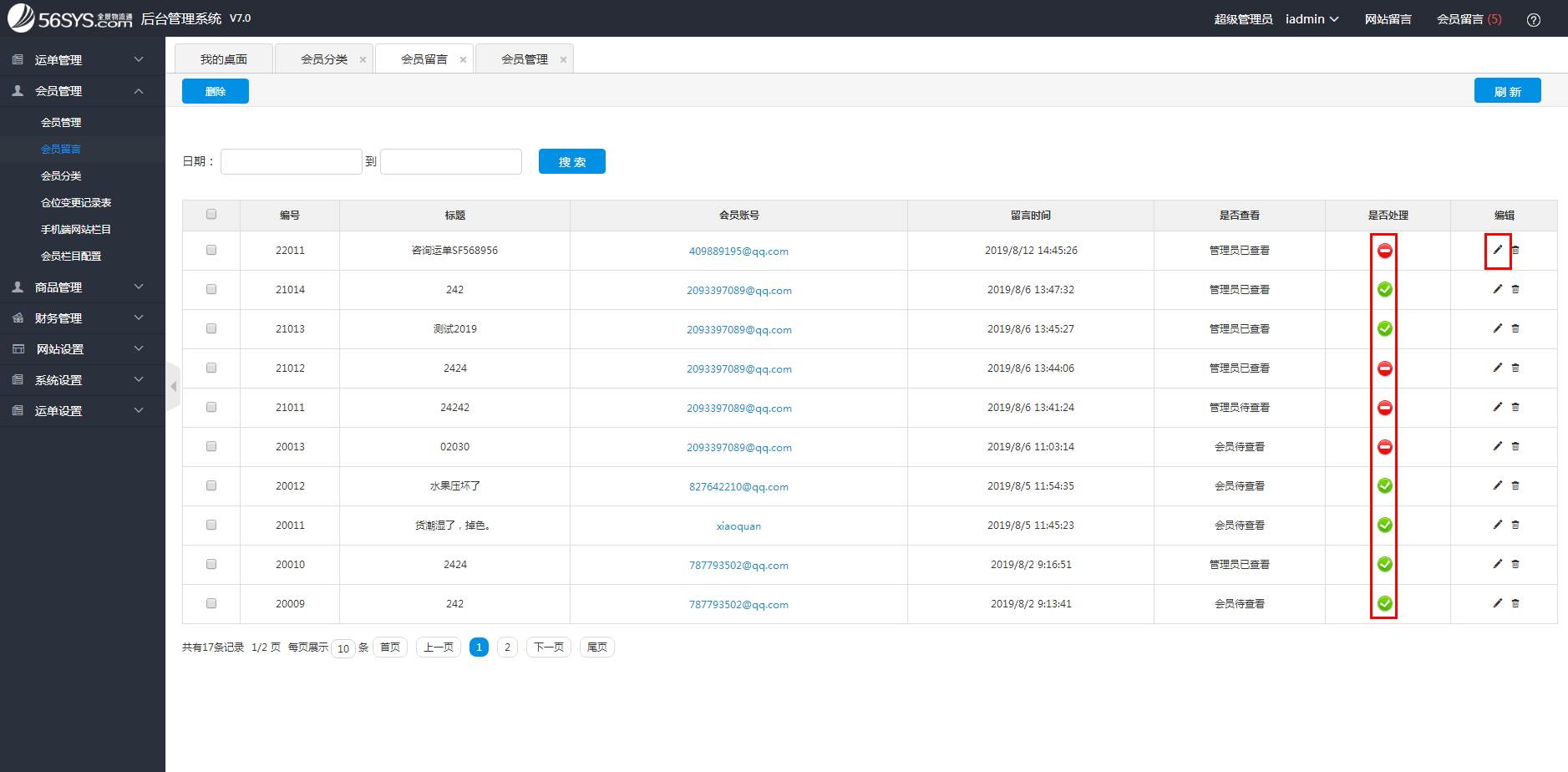
Task: Go to page 2 in pagination
Action: point(507,647)
